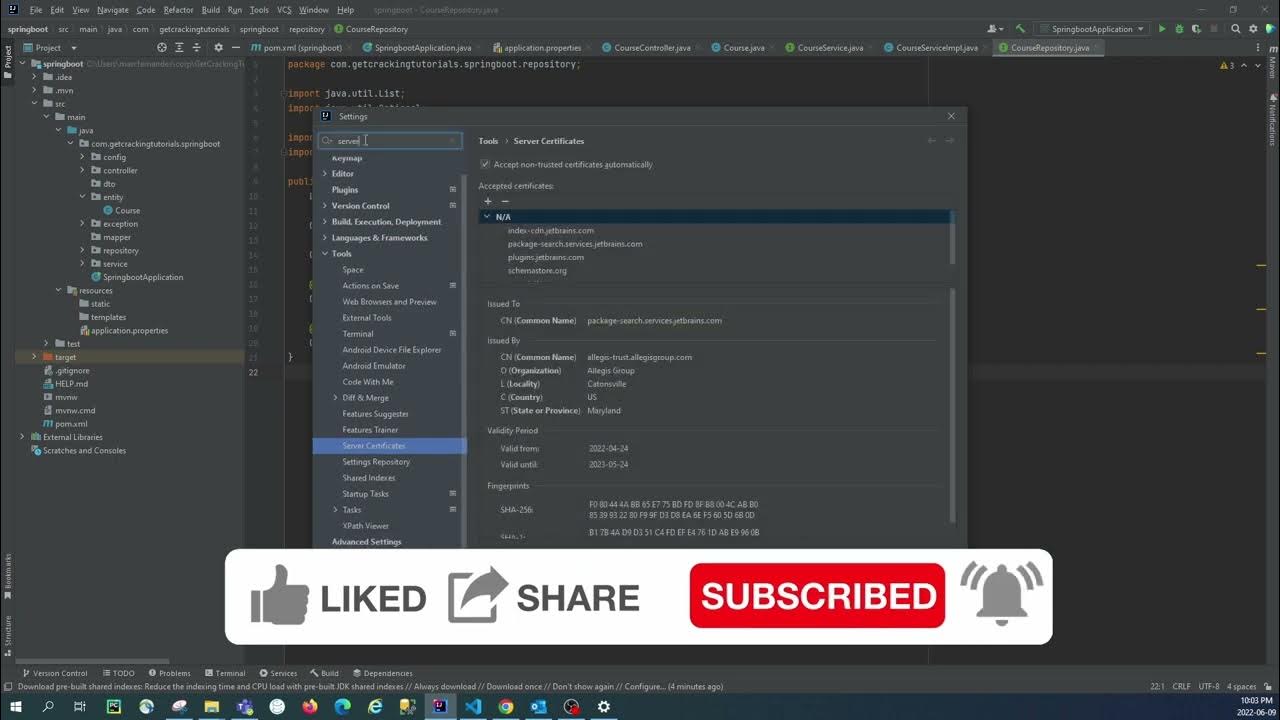Click Outlook icon in taskbar
The height and width of the screenshot is (720, 1280).
538,706
